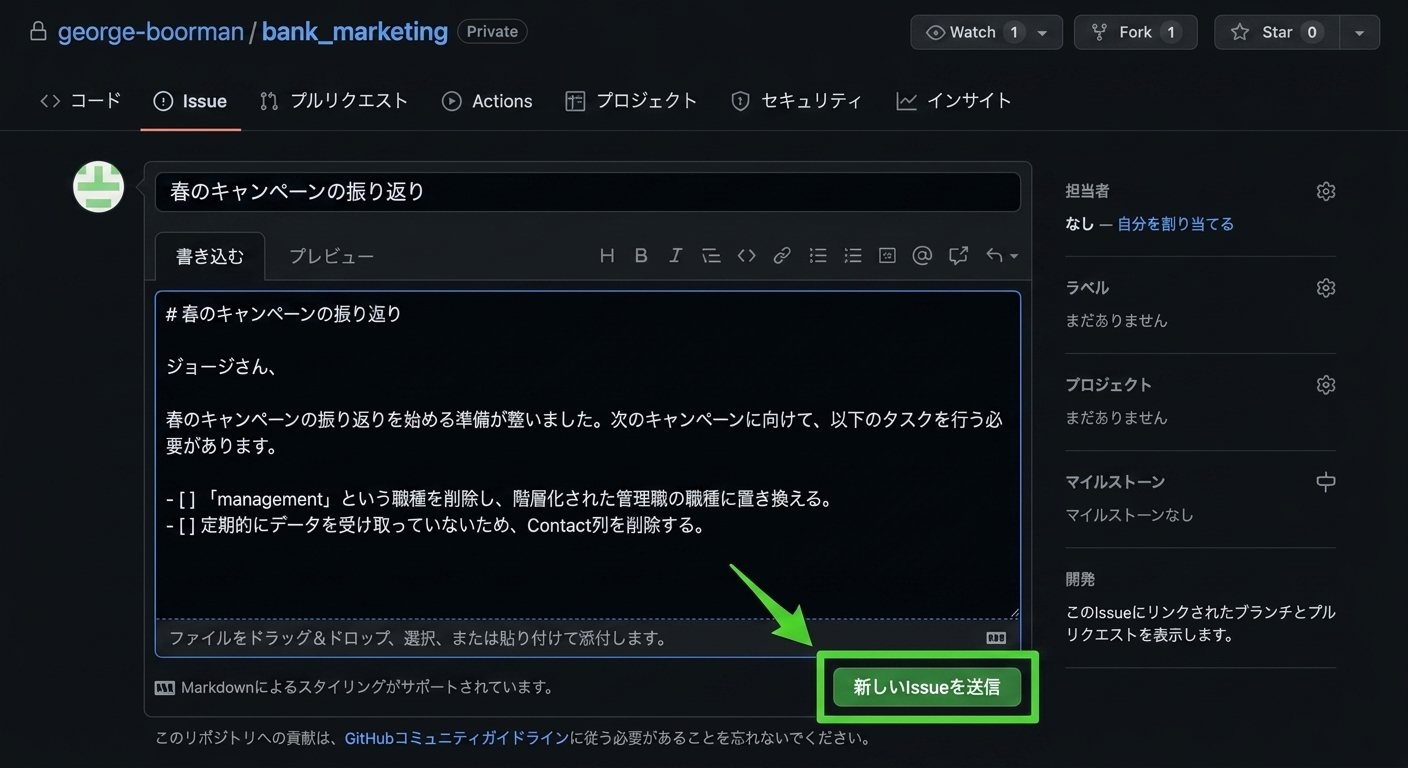
Task: Open the 担当者 settings gear
Action: (1326, 191)
